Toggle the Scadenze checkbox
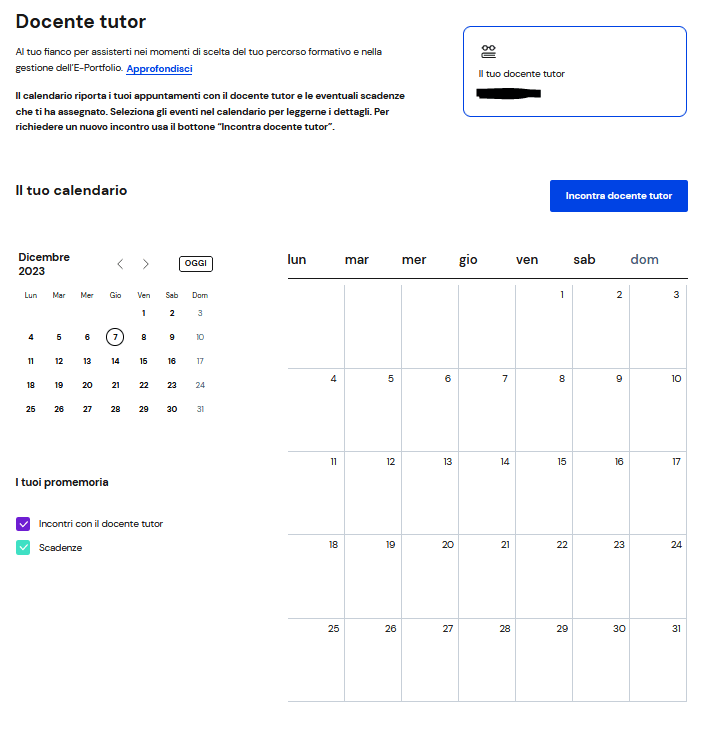This screenshot has height=729, width=717. coord(23,548)
